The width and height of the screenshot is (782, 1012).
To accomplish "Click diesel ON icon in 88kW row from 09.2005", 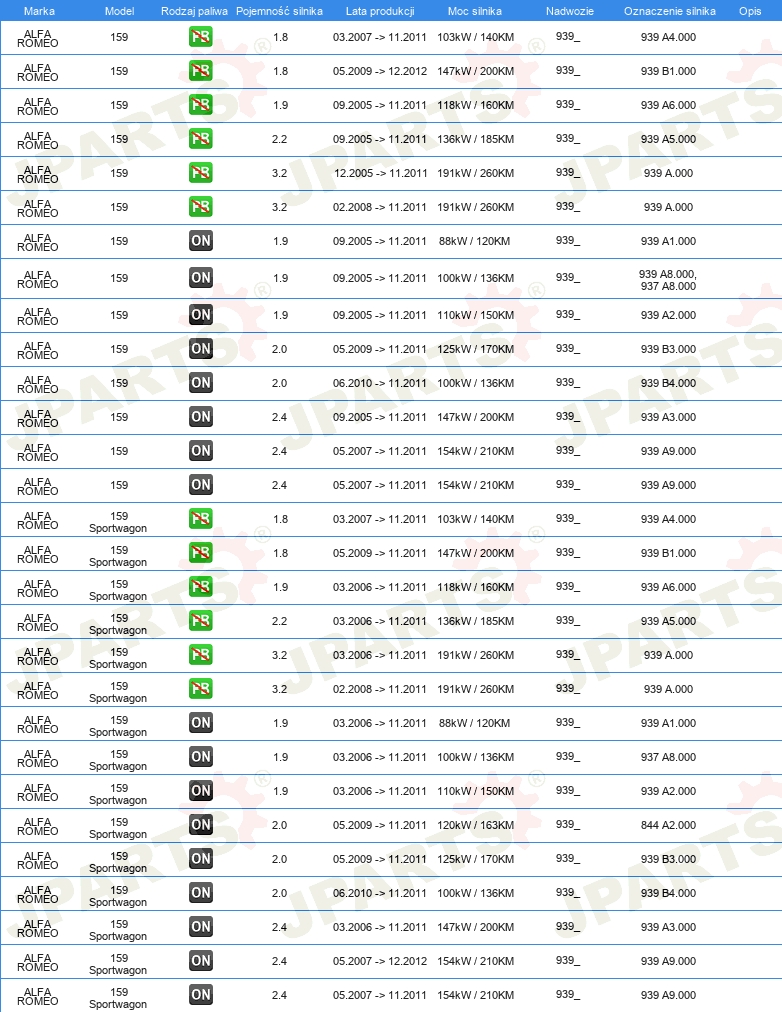I will (x=201, y=241).
